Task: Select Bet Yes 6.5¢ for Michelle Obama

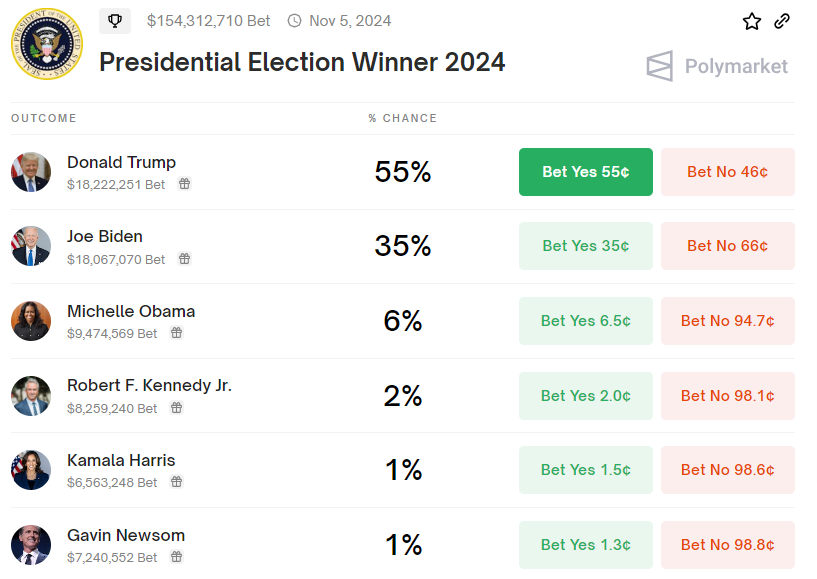Action: [586, 321]
